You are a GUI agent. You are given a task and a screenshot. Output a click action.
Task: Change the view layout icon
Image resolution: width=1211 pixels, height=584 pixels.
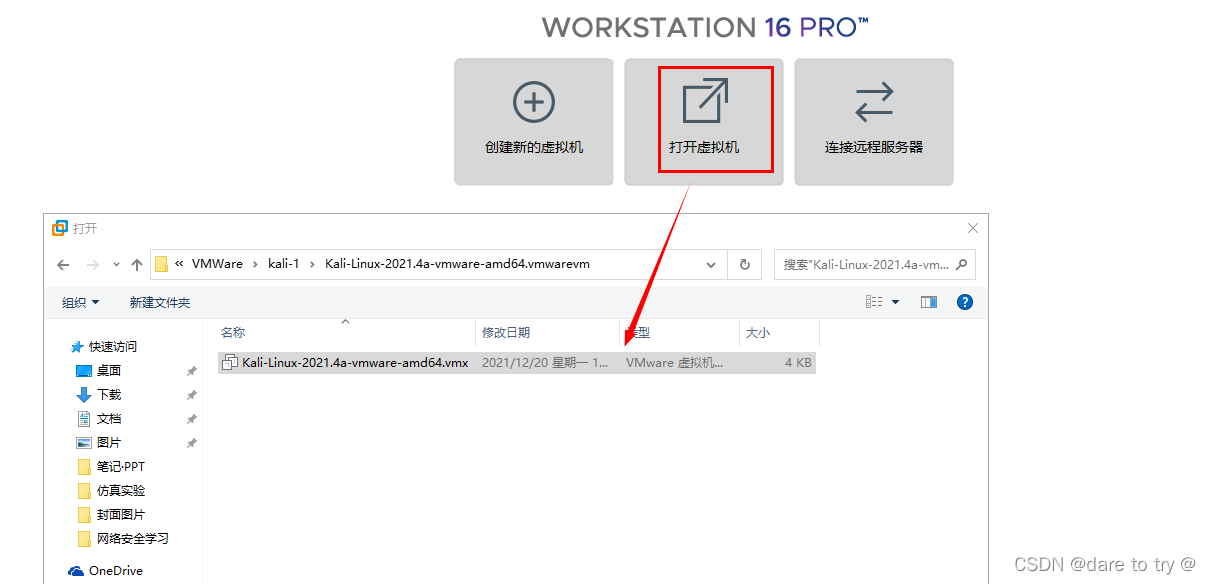click(874, 302)
